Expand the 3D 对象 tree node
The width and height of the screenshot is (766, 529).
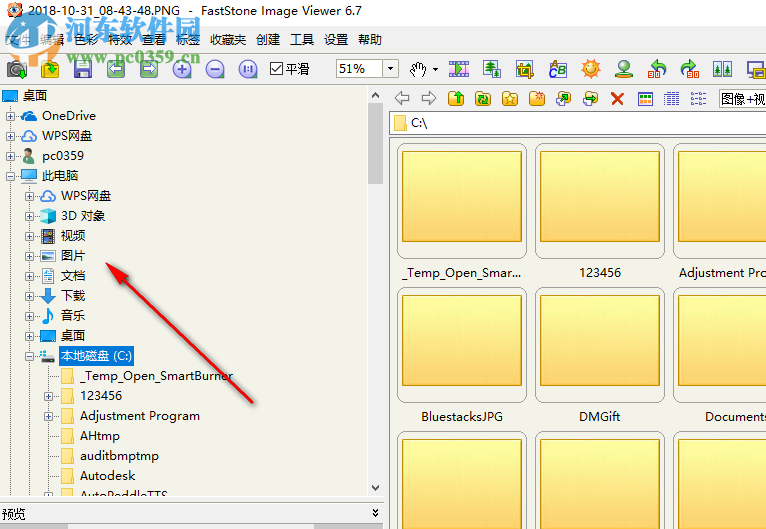point(29,216)
